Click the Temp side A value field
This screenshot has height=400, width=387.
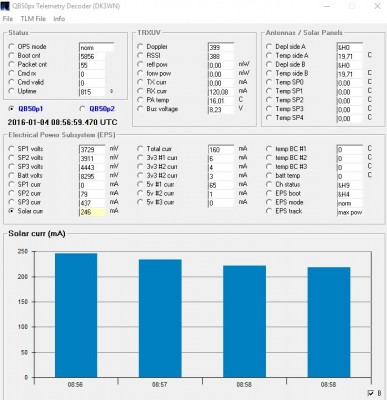tap(349, 56)
